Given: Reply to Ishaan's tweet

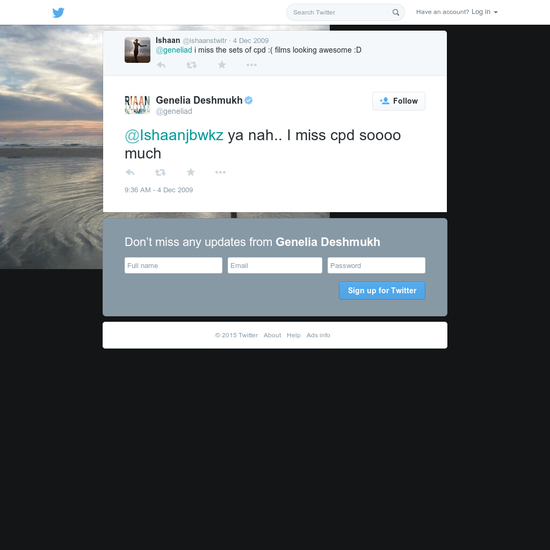Looking at the screenshot, I should (161, 65).
